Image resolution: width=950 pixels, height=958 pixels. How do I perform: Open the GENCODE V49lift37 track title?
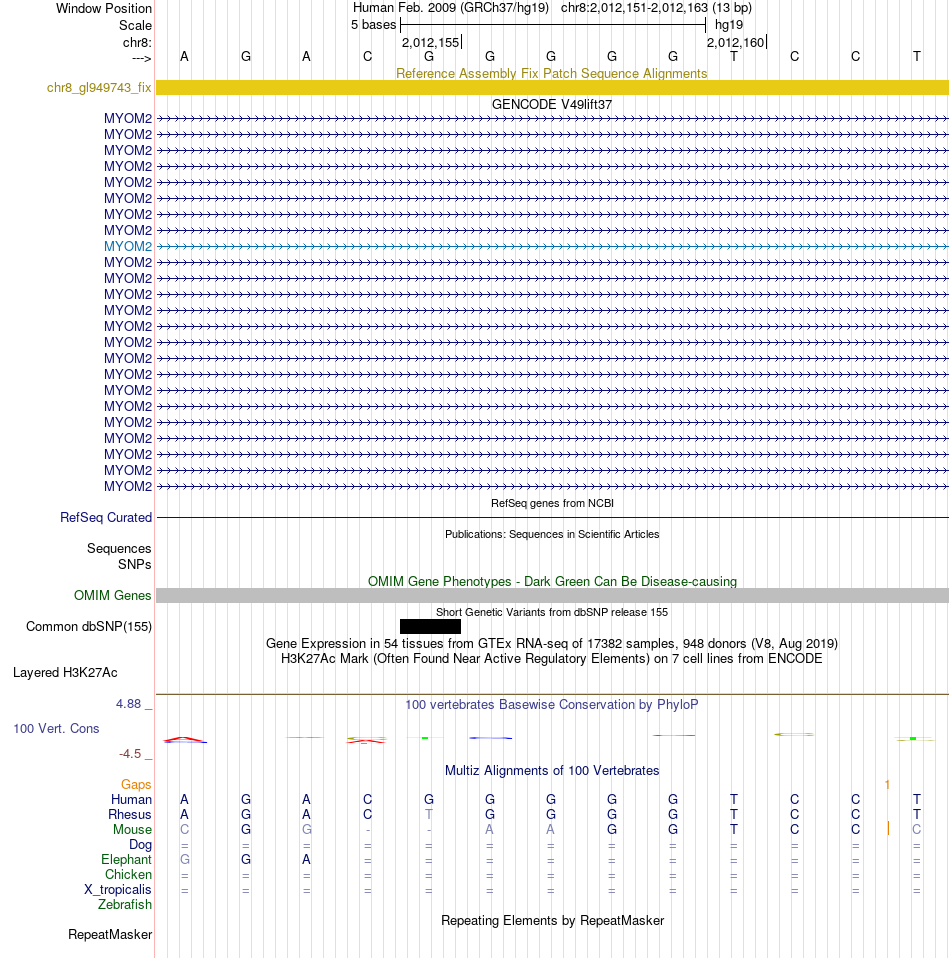pyautogui.click(x=552, y=104)
